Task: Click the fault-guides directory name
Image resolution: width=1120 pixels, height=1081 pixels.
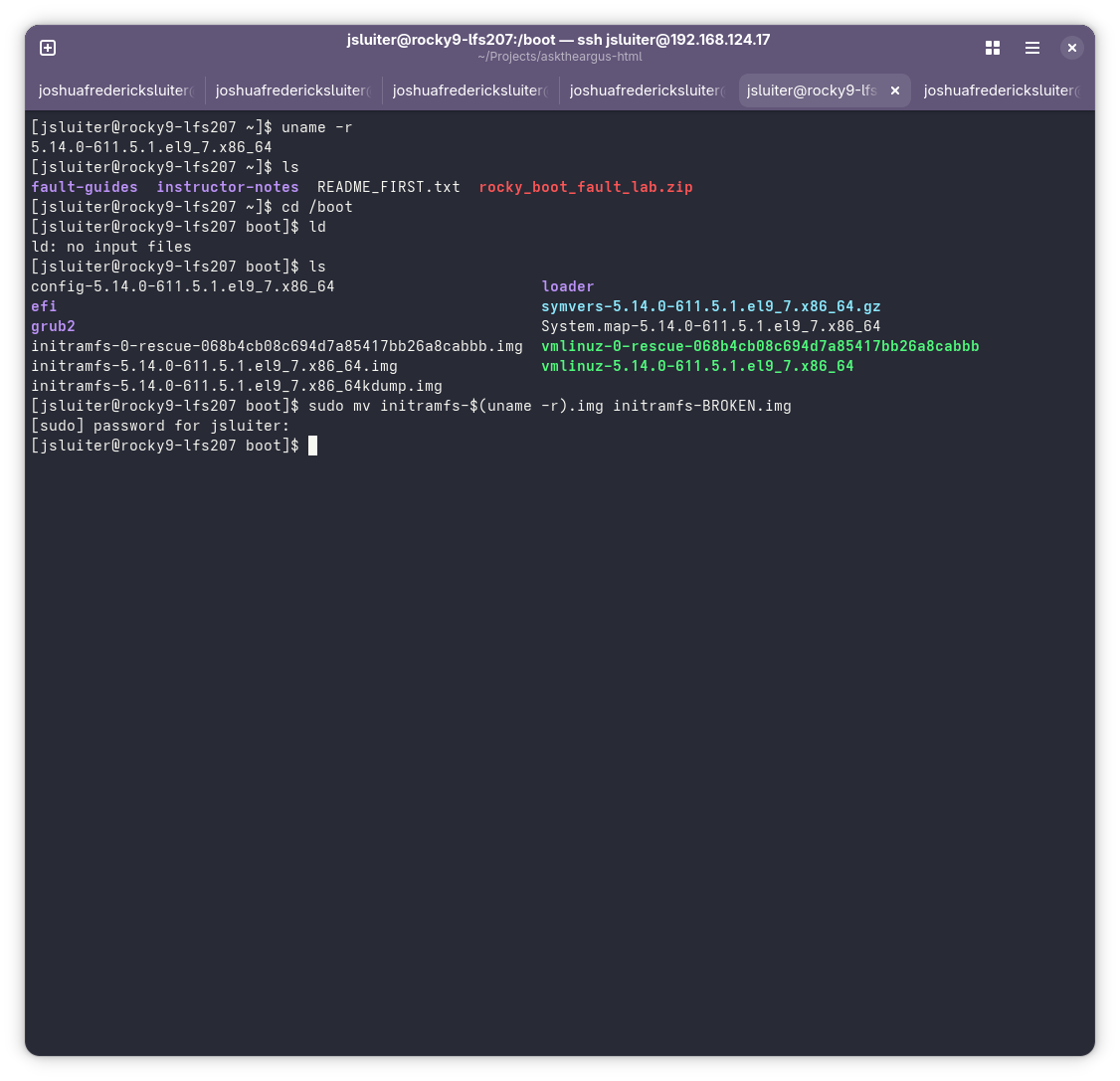Action: pos(85,187)
